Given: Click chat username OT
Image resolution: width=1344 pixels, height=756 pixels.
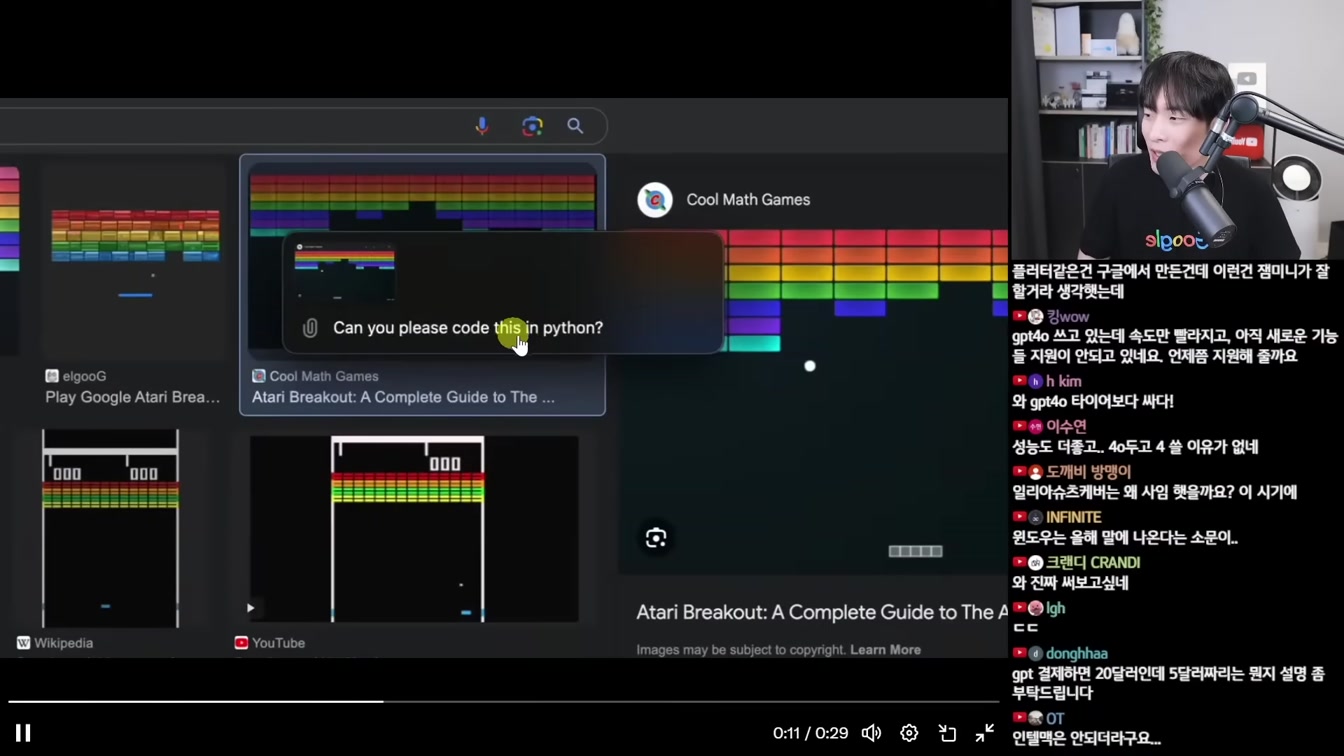Looking at the screenshot, I should (1055, 719).
